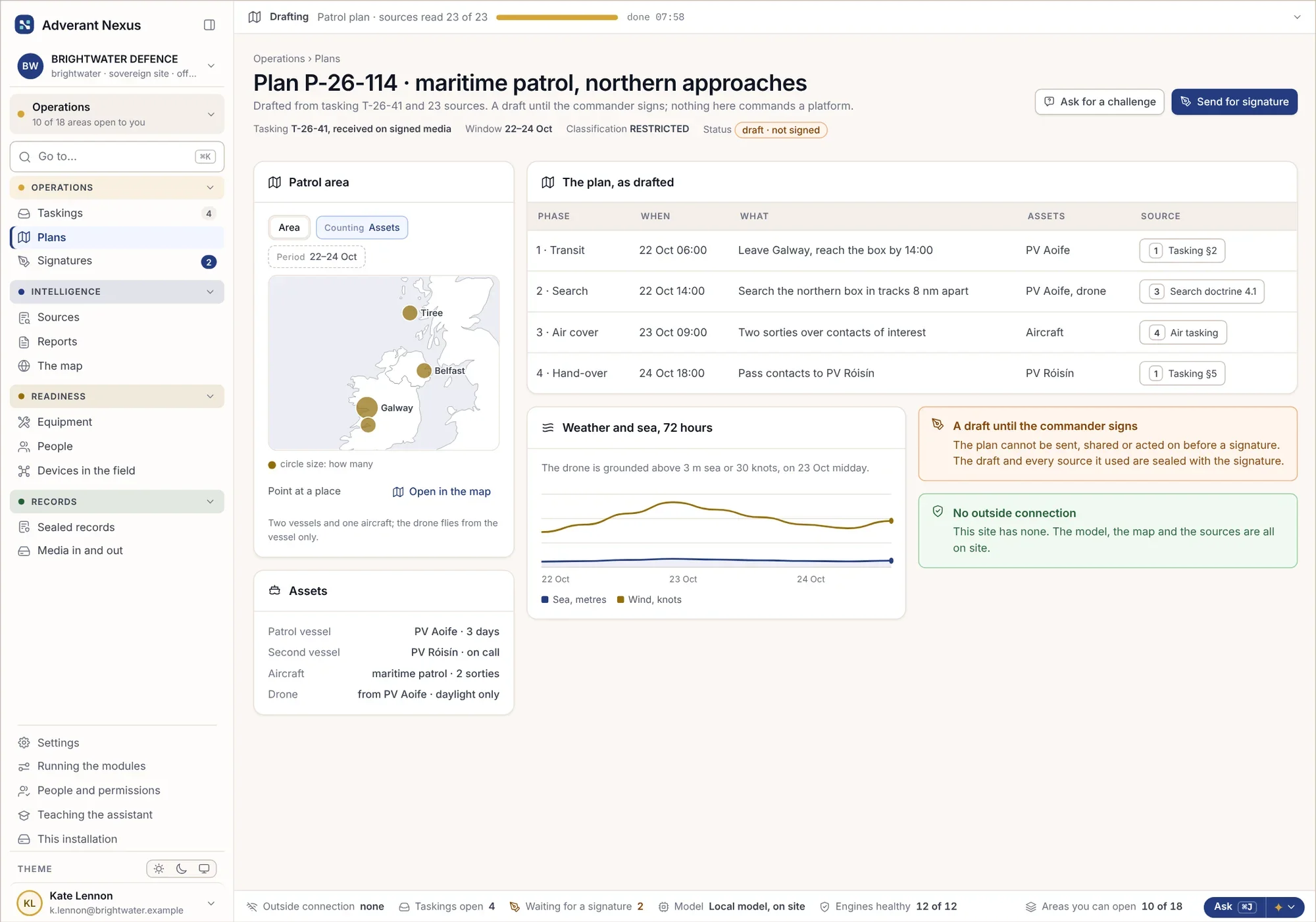Collapse the INTELLIGENCE section
Image resolution: width=1316 pixels, height=922 pixels.
[116, 292]
